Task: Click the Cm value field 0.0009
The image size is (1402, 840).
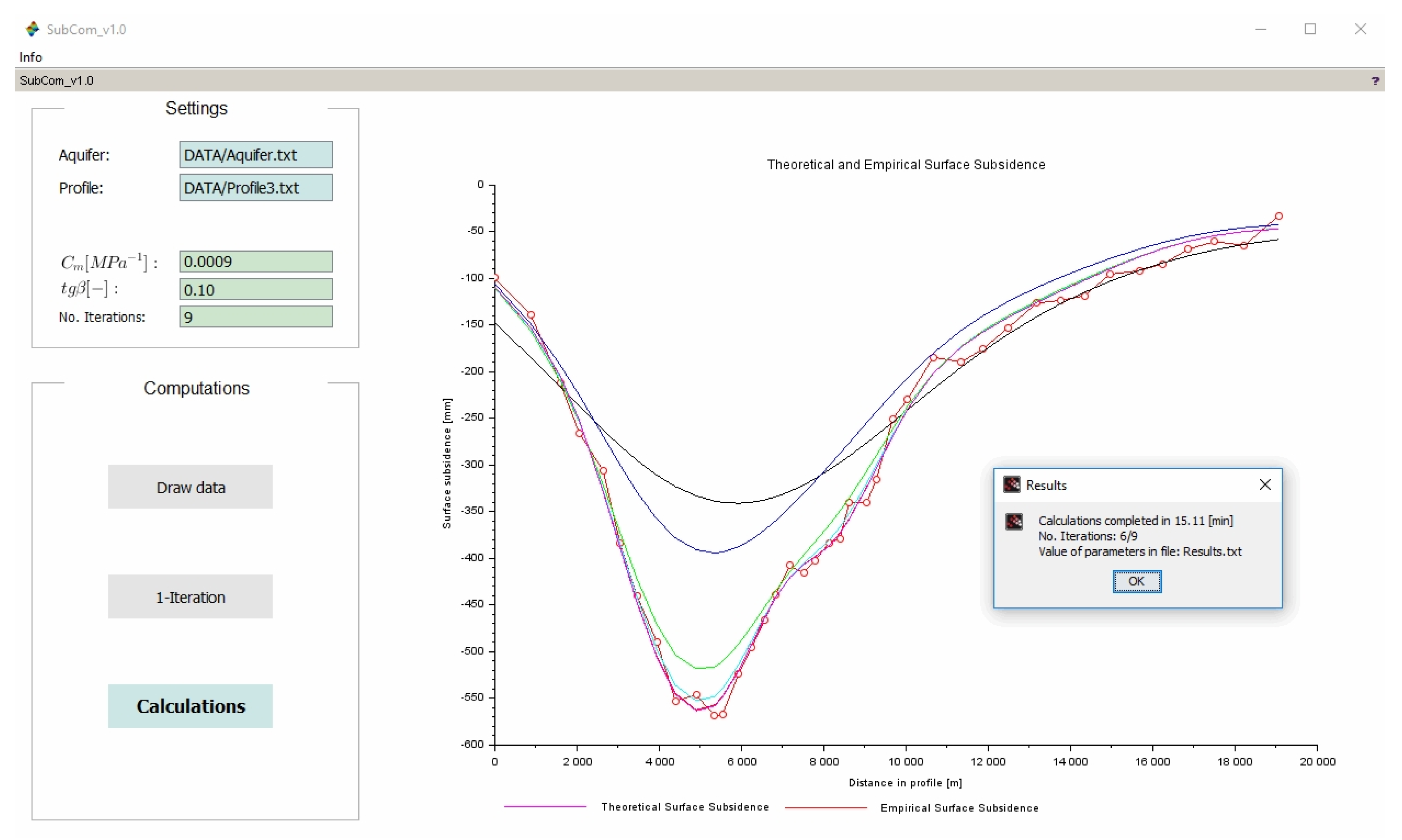Action: tap(256, 261)
